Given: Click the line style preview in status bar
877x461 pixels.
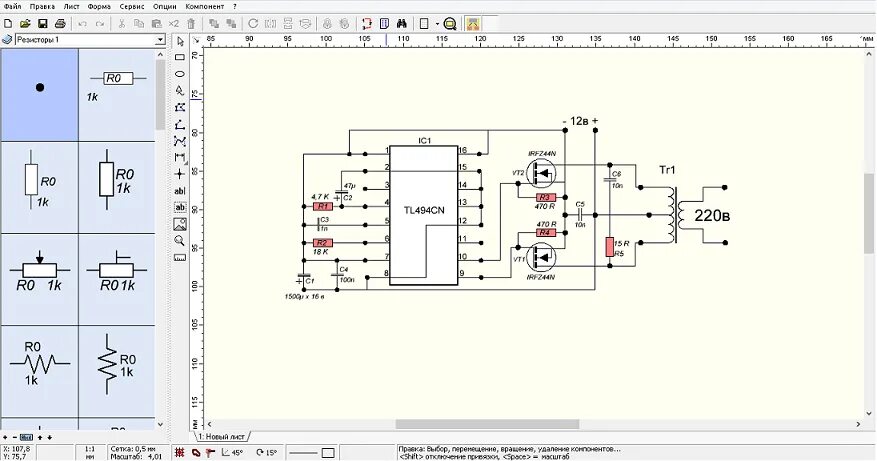Looking at the screenshot, I should pos(303,453).
